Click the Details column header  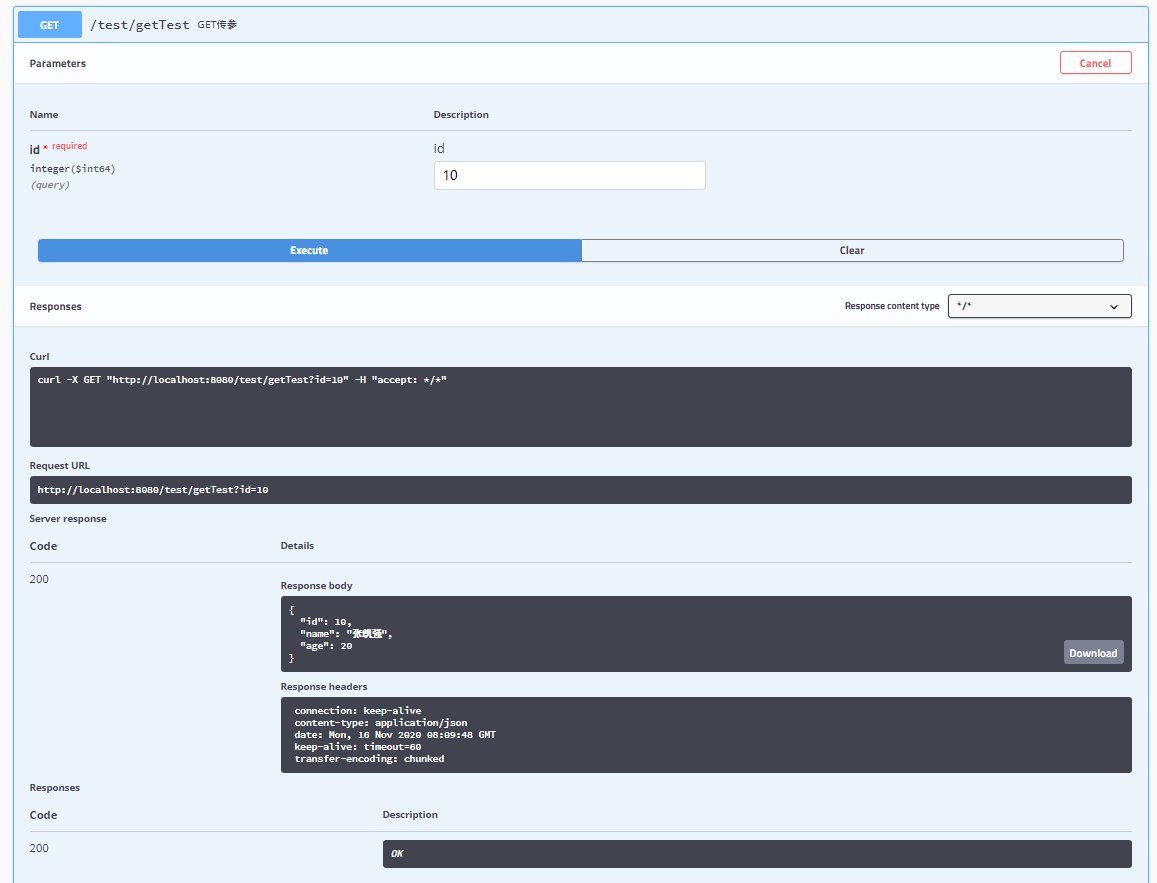click(x=297, y=546)
